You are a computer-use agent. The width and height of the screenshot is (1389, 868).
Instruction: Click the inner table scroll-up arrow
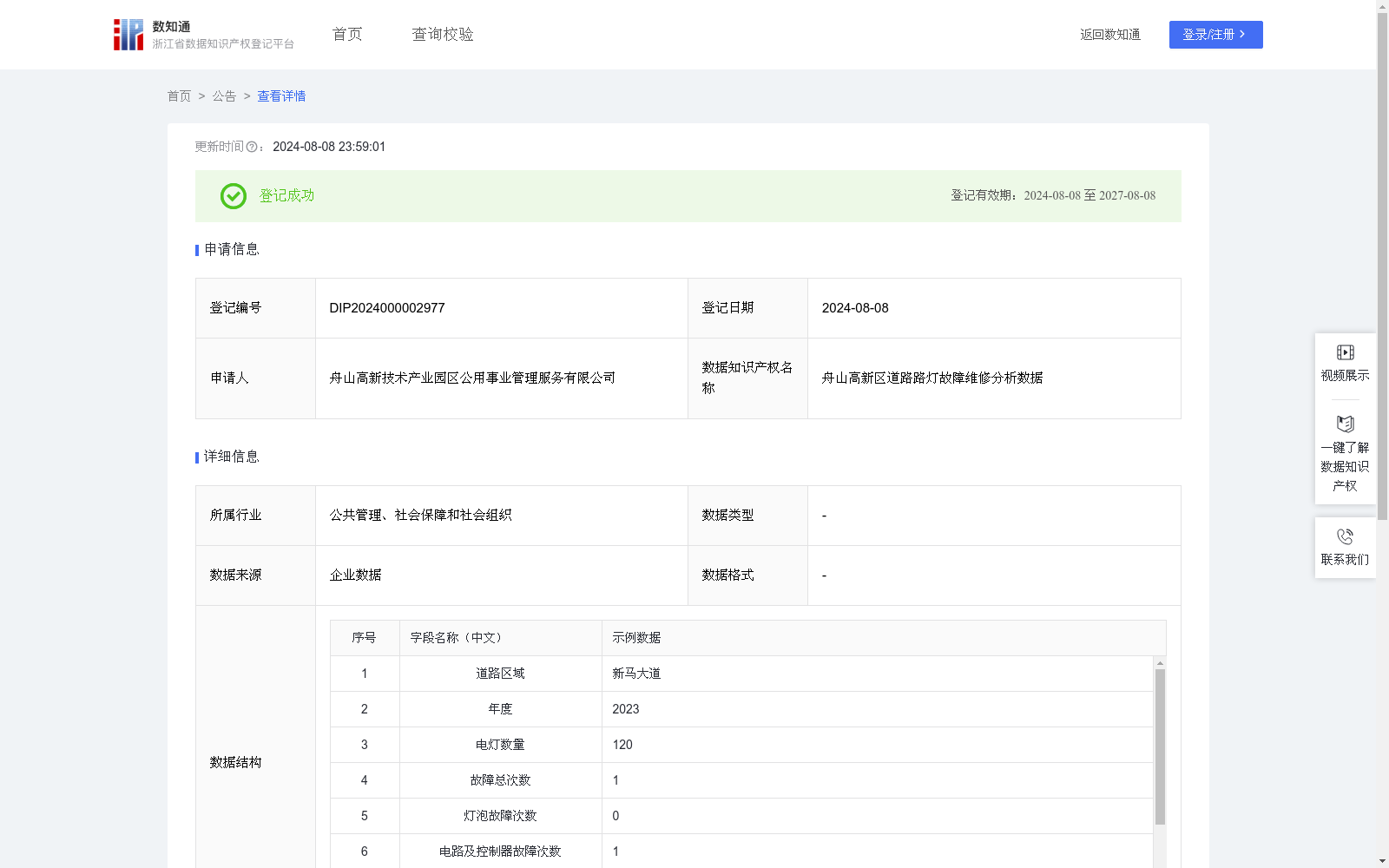(x=1160, y=663)
